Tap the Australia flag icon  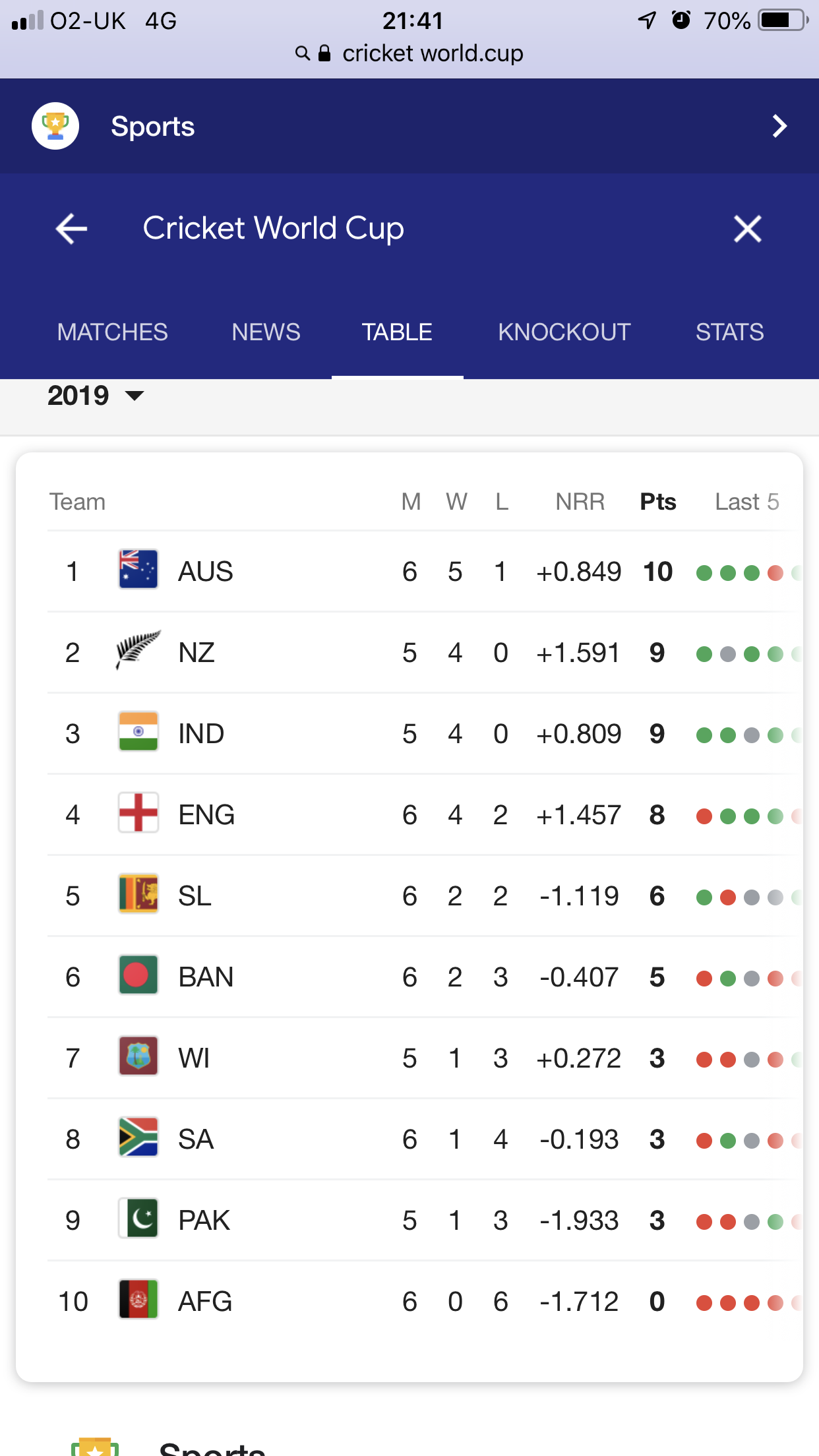pyautogui.click(x=138, y=569)
